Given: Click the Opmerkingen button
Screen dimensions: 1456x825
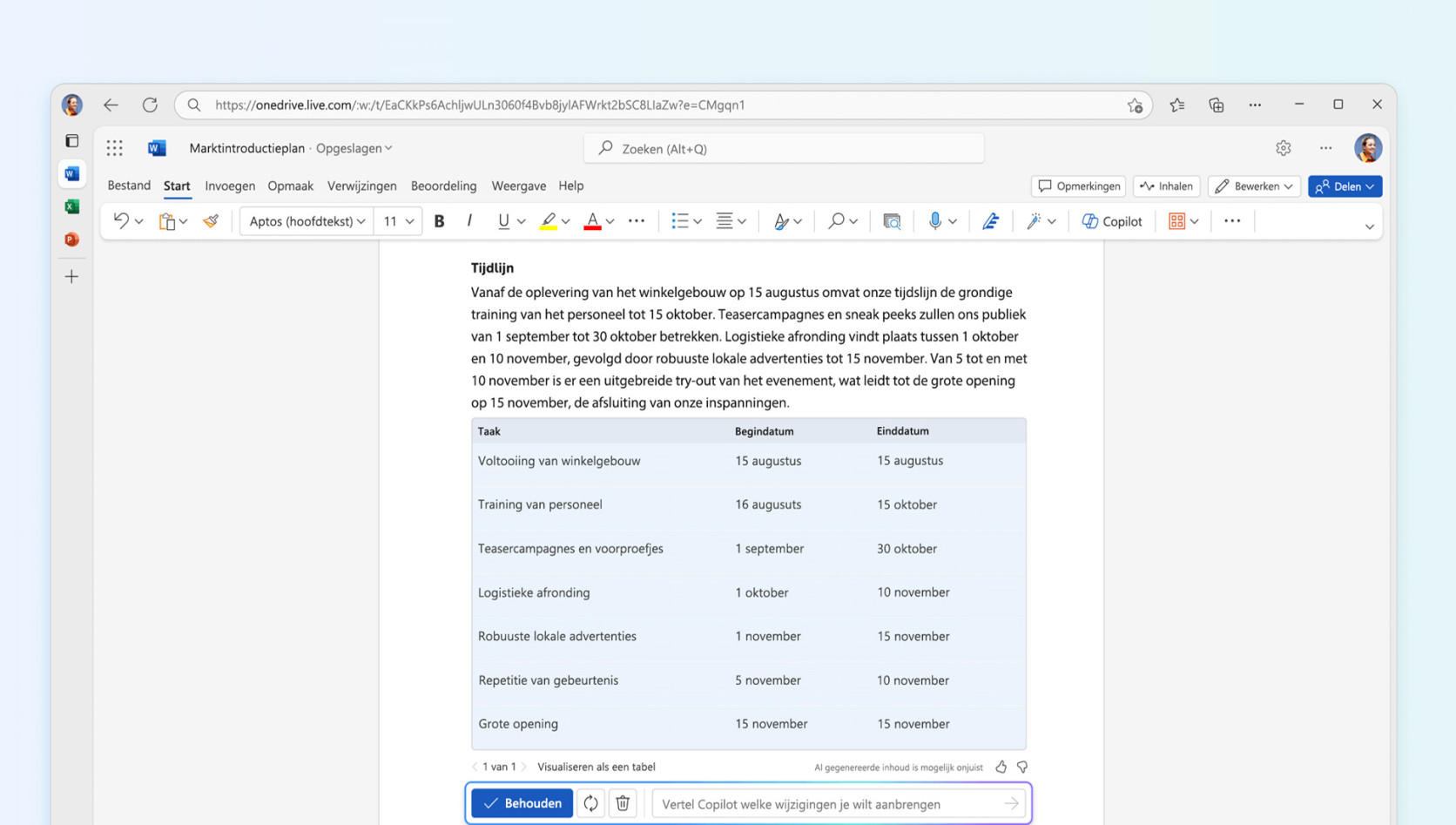Looking at the screenshot, I should click(1078, 186).
